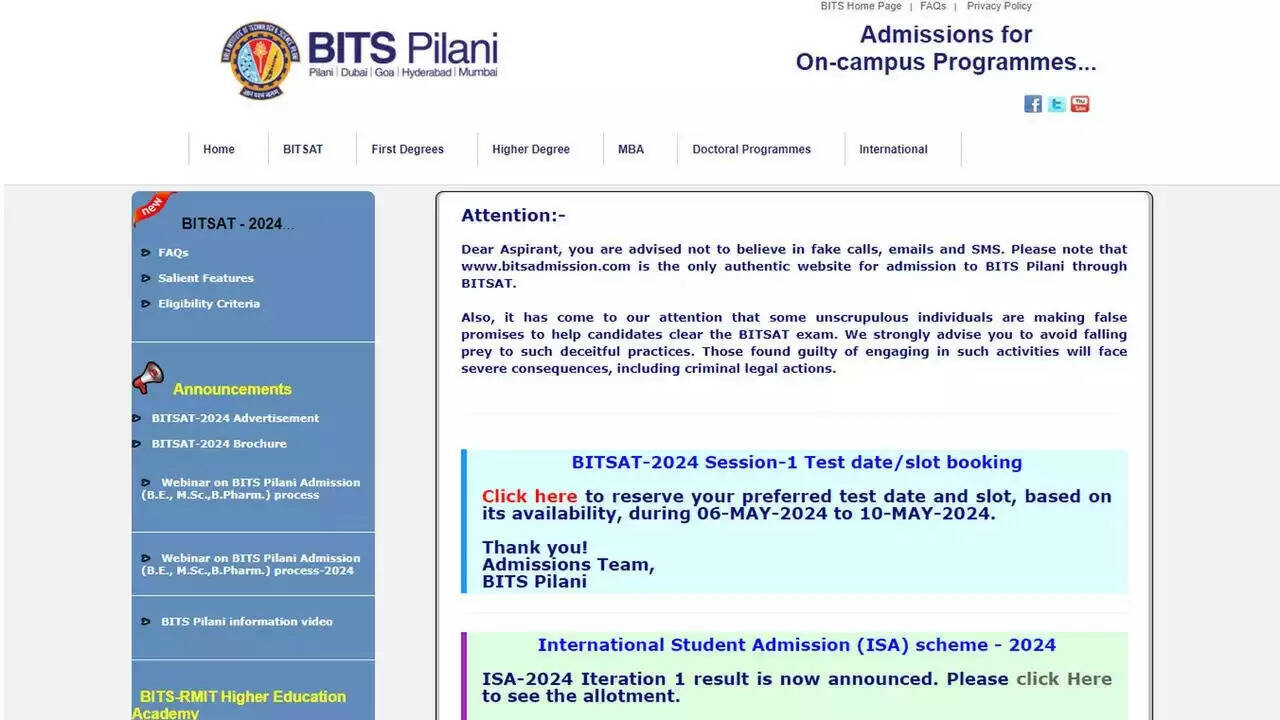Open the Home menu item
Image resolution: width=1280 pixels, height=720 pixels.
(219, 149)
